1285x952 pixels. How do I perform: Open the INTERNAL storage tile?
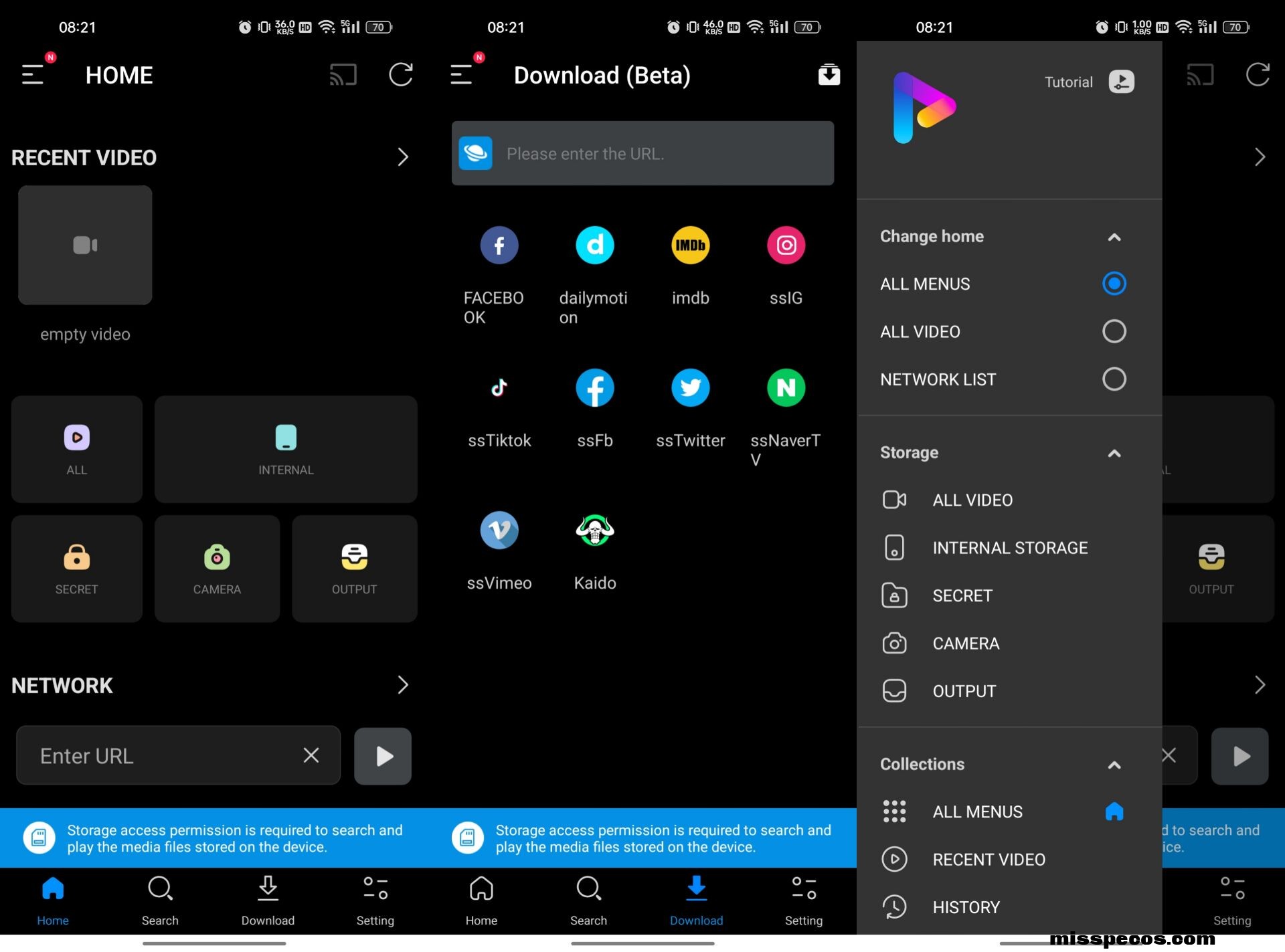(x=286, y=449)
